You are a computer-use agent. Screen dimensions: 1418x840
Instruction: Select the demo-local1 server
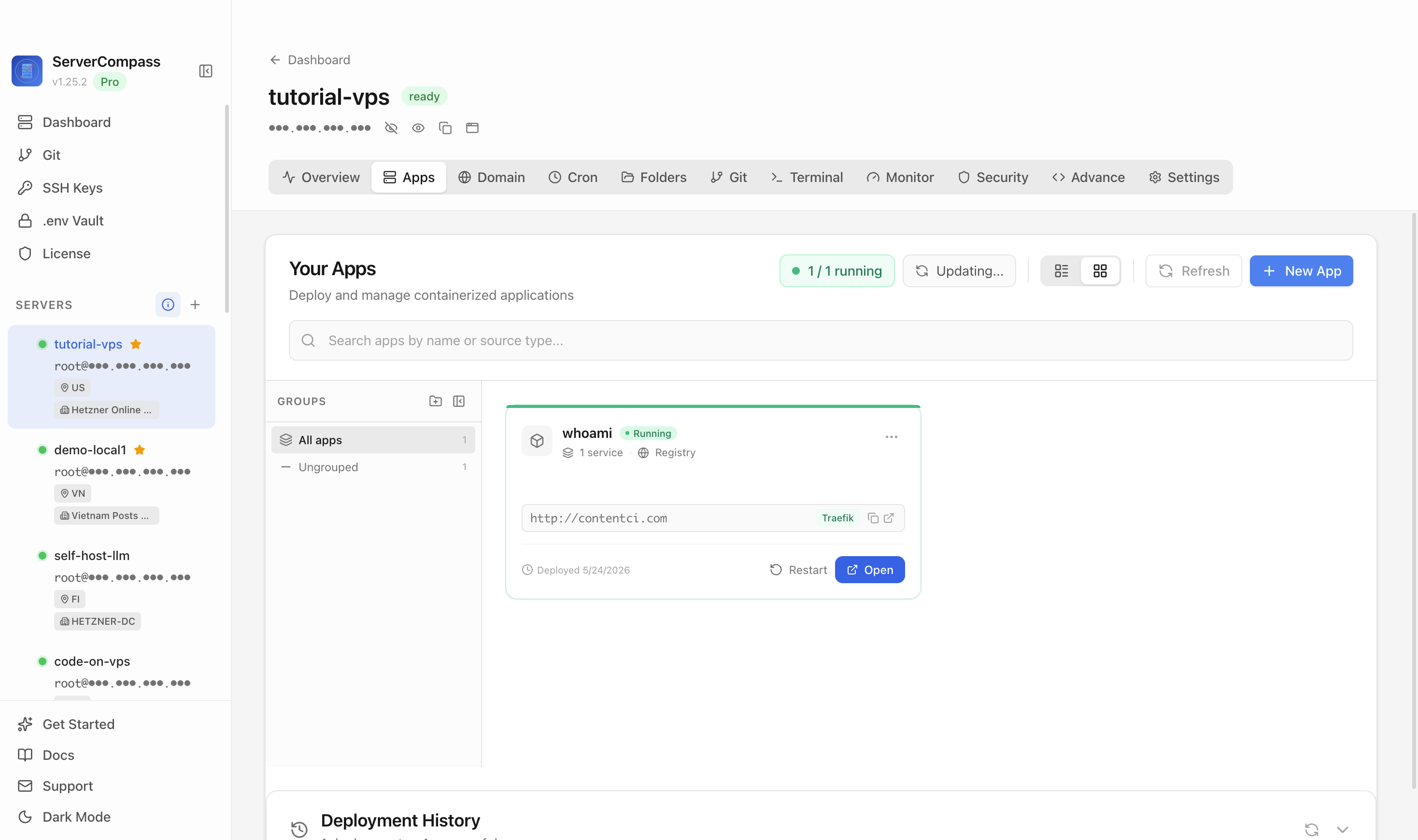pos(112,482)
